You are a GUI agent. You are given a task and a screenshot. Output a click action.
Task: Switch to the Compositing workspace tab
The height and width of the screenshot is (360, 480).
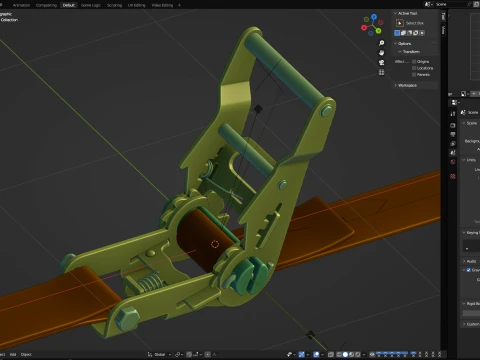[x=46, y=5]
